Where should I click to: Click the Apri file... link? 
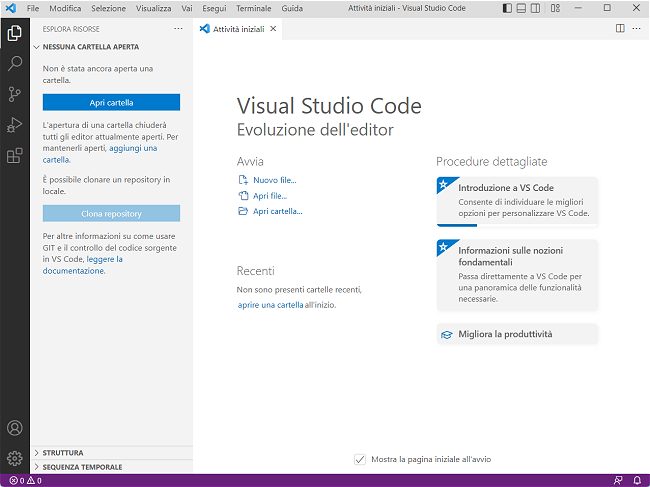270,196
